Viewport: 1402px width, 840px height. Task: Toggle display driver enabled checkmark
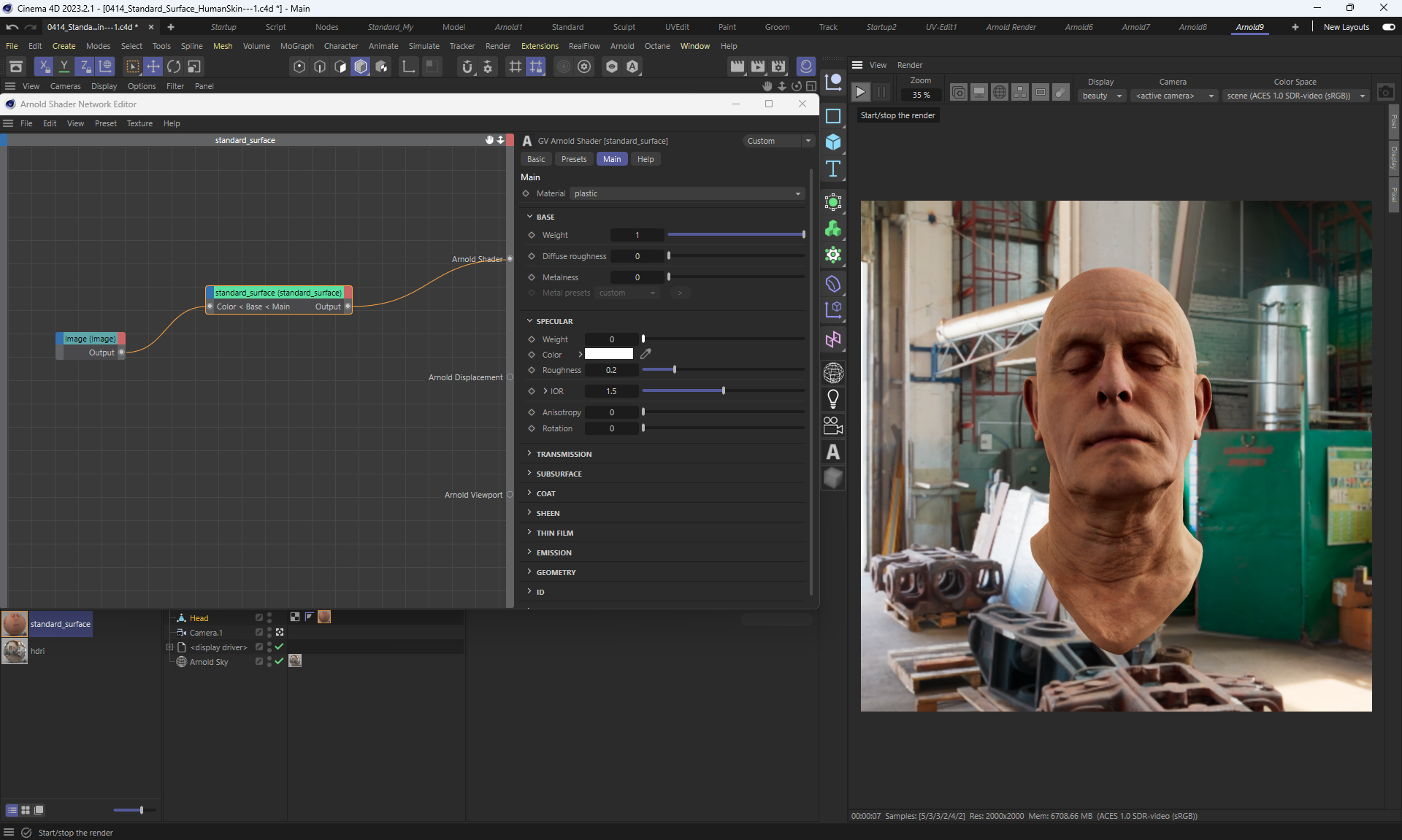[x=279, y=647]
